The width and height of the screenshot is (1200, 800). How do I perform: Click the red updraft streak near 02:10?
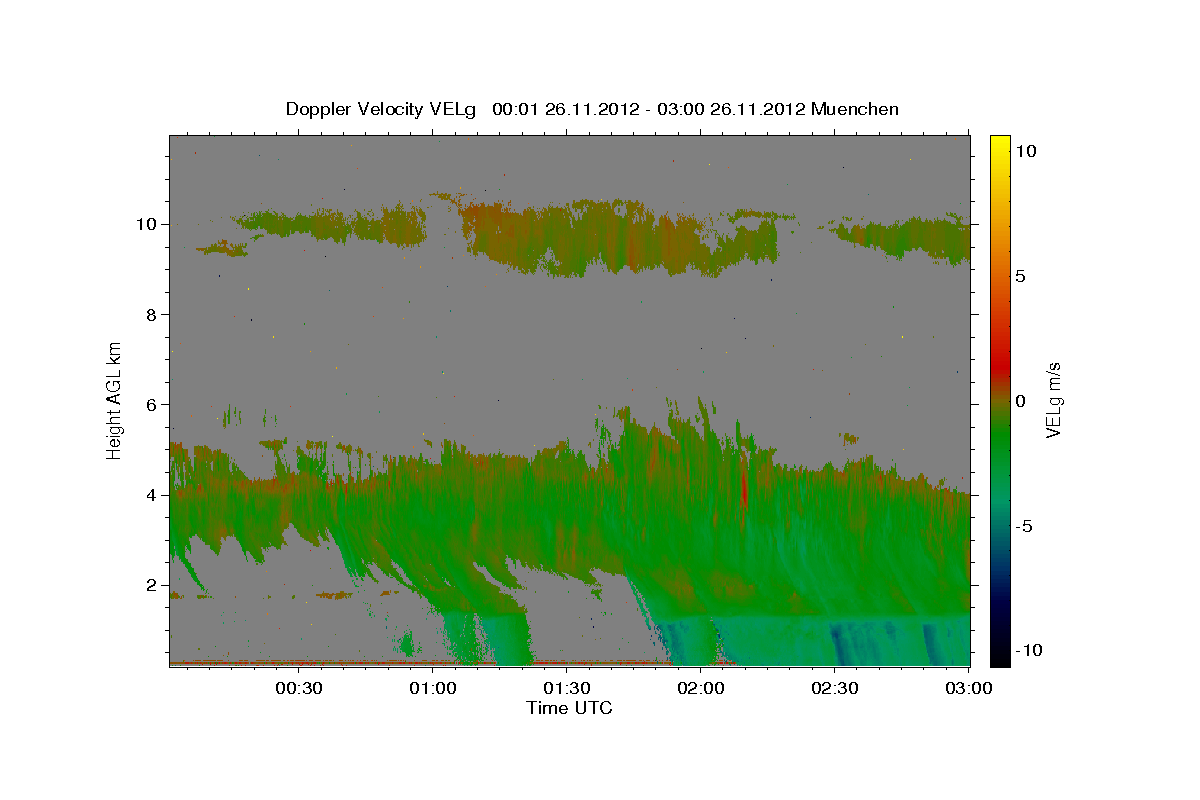click(743, 485)
